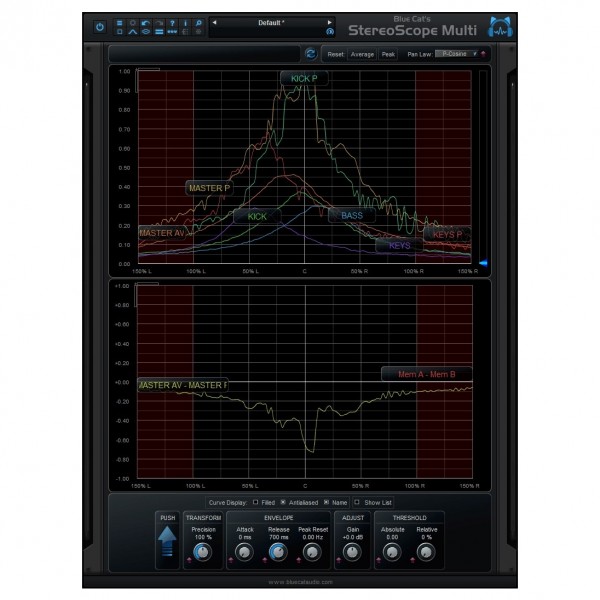The image size is (600, 600).
Task: Toggle the Antialiased checkbox
Action: click(x=283, y=502)
